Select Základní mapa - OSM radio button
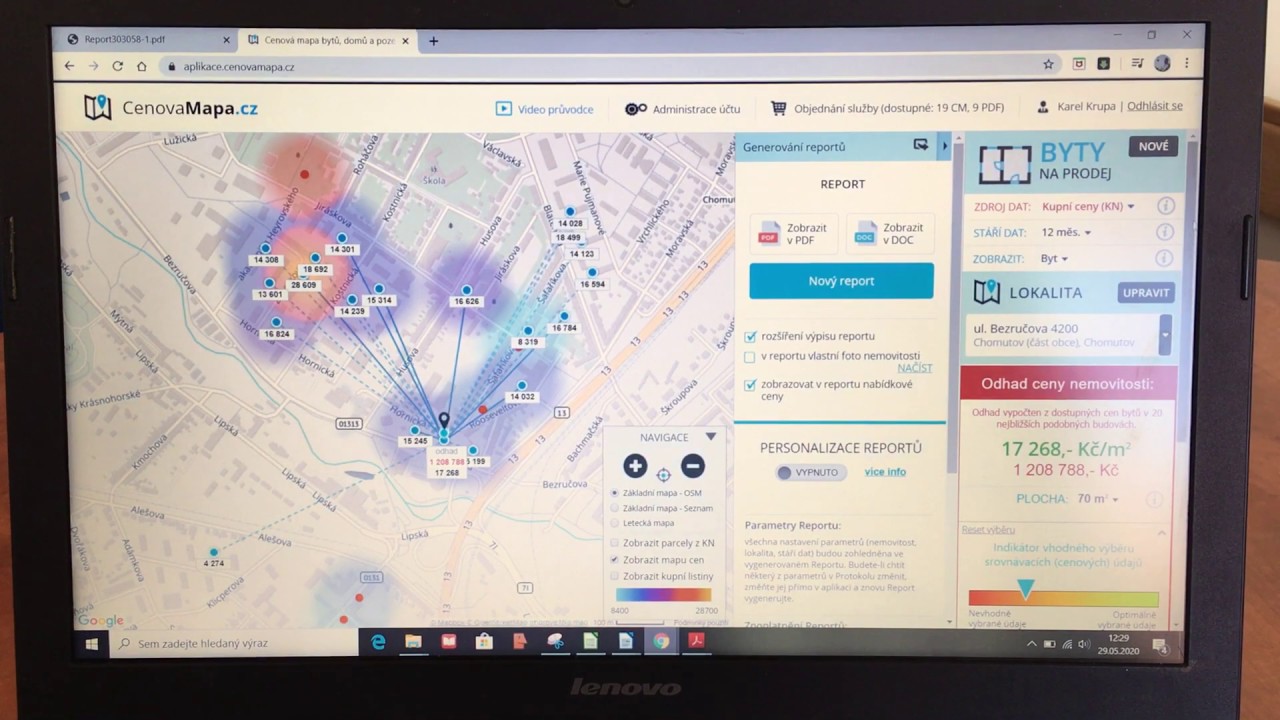The image size is (1280, 720). point(614,493)
